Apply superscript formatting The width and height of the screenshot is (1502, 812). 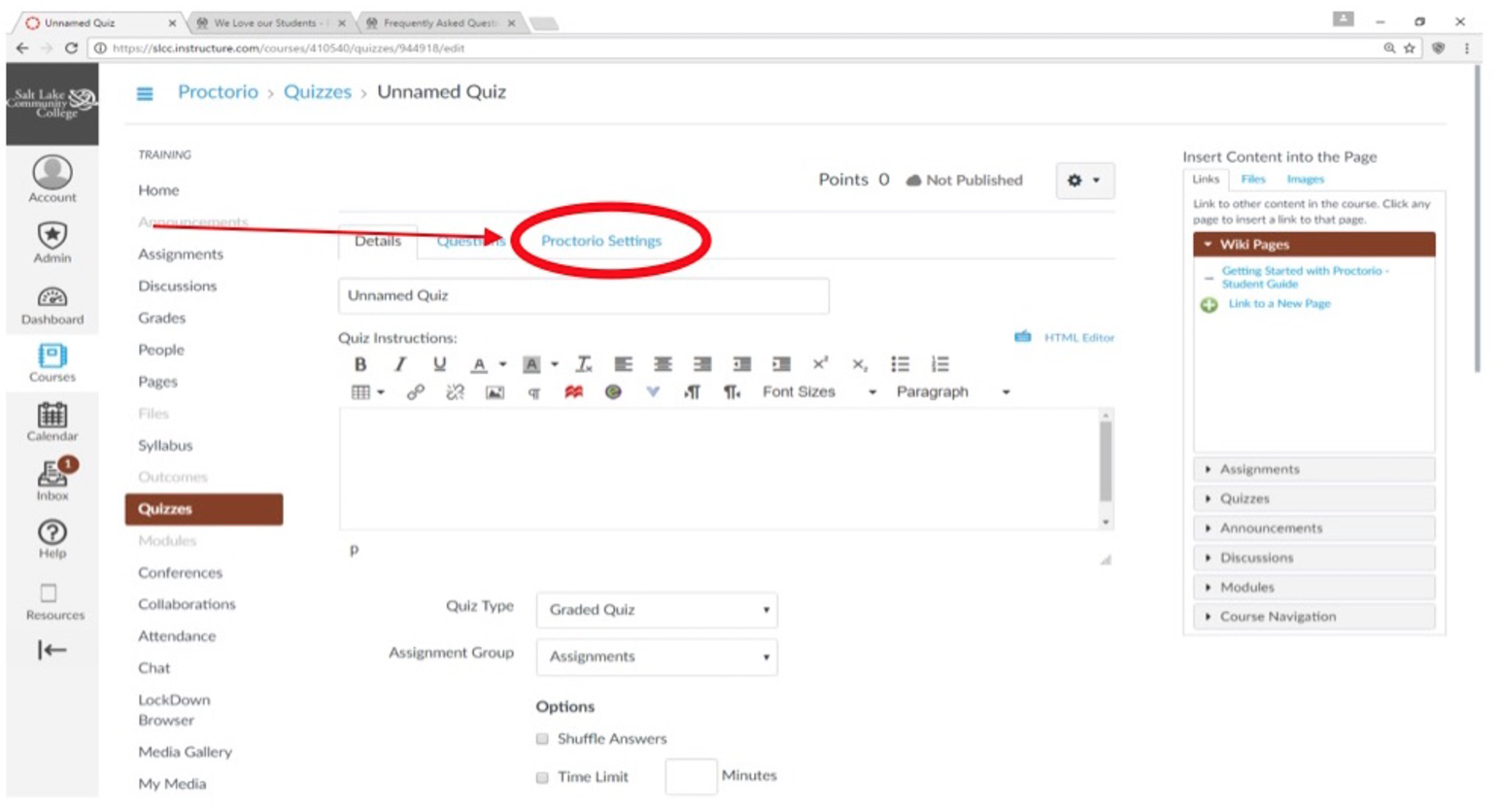point(820,363)
